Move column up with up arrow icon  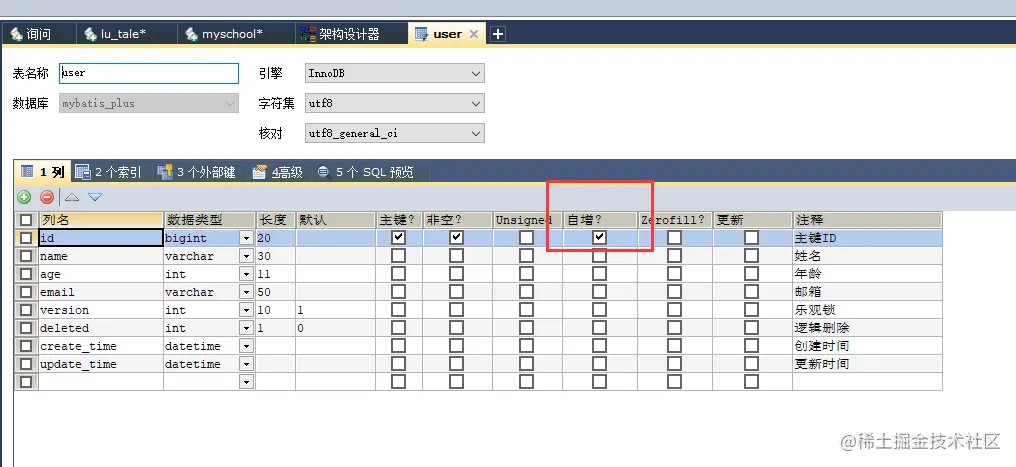pos(72,197)
